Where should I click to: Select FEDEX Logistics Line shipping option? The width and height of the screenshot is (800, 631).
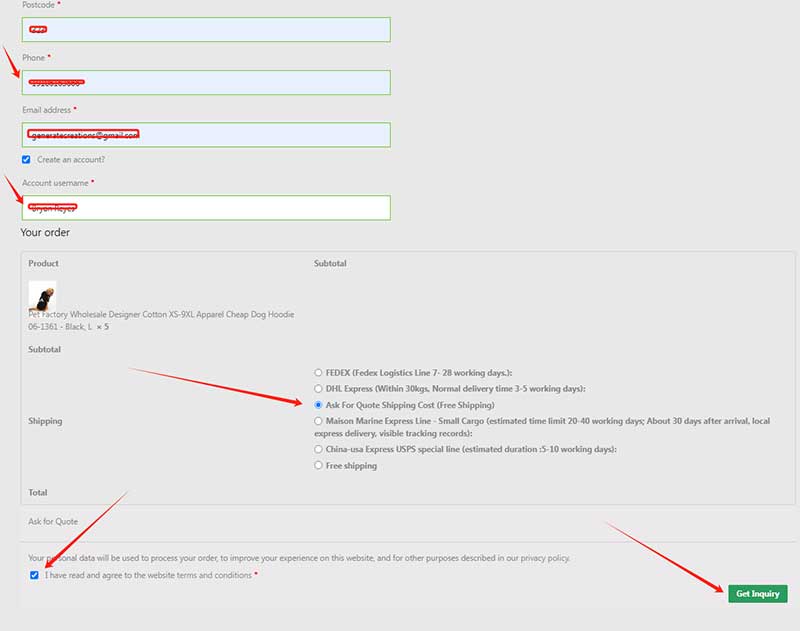319,373
